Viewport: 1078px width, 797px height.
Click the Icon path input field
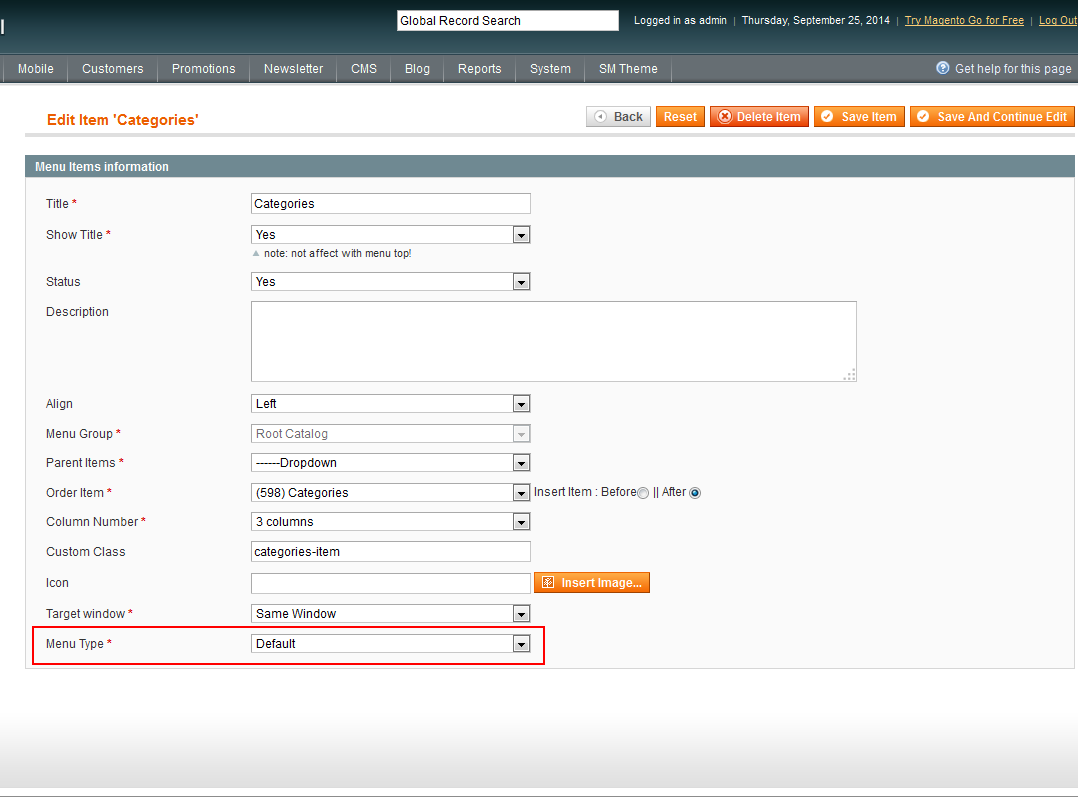pos(390,583)
